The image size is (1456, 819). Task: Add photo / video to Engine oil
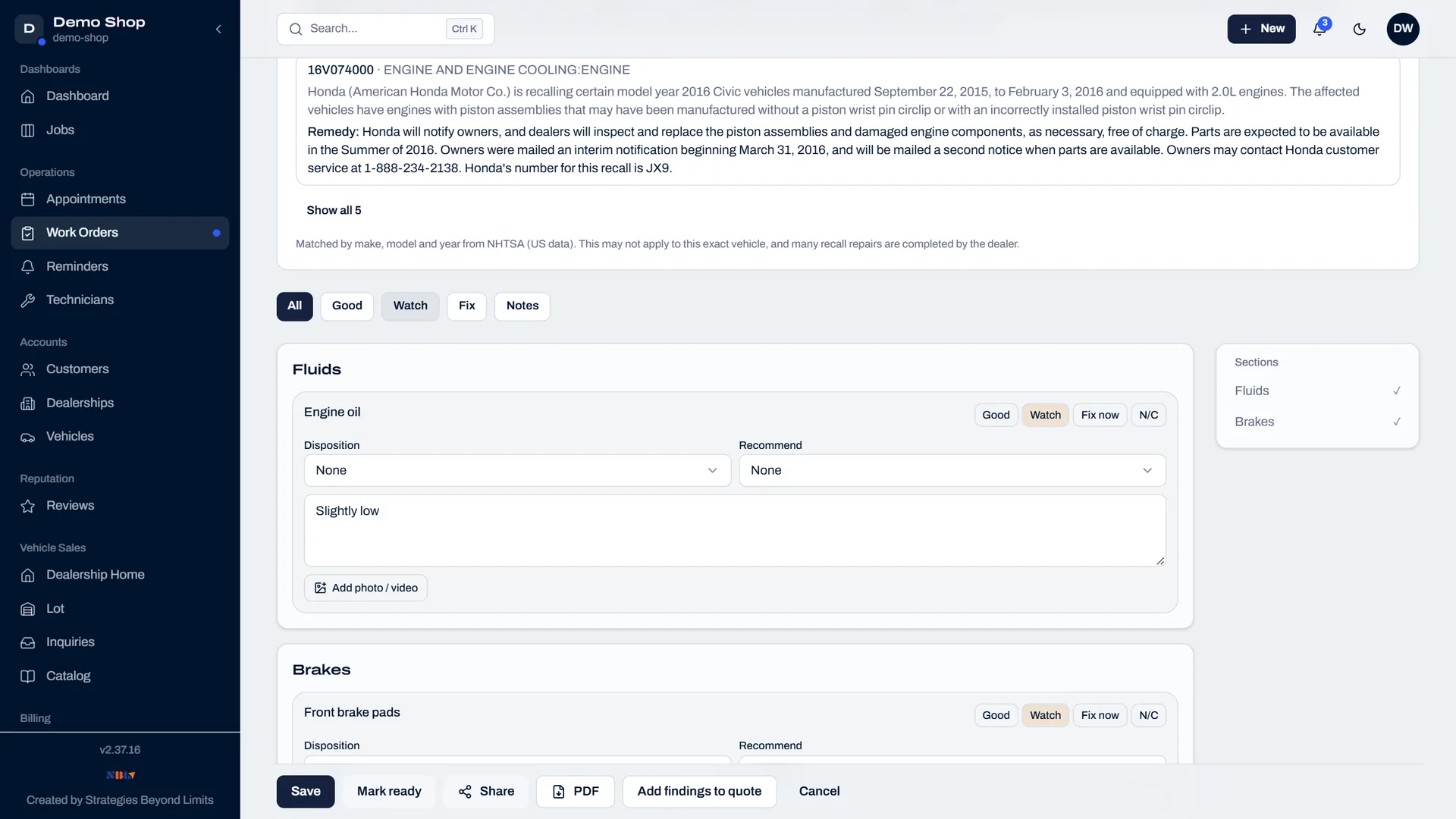[x=366, y=588]
